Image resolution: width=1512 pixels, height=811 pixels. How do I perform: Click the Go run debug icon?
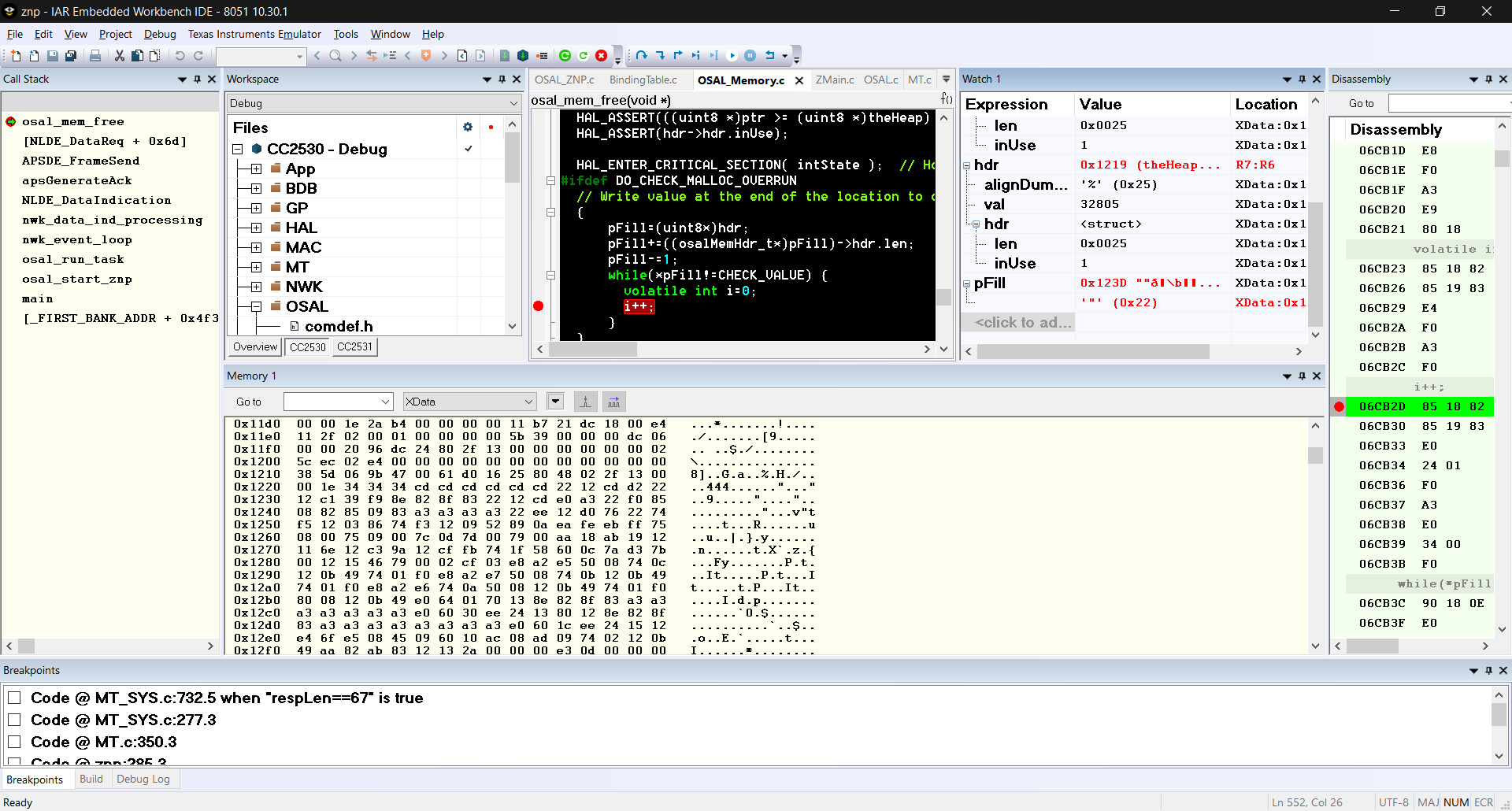732,56
